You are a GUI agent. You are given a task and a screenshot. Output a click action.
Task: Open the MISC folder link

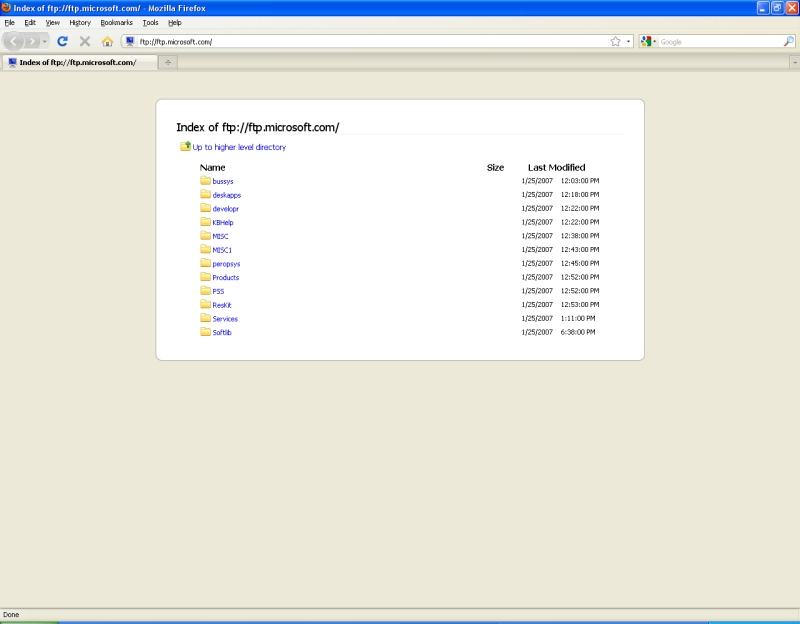pyautogui.click(x=220, y=236)
